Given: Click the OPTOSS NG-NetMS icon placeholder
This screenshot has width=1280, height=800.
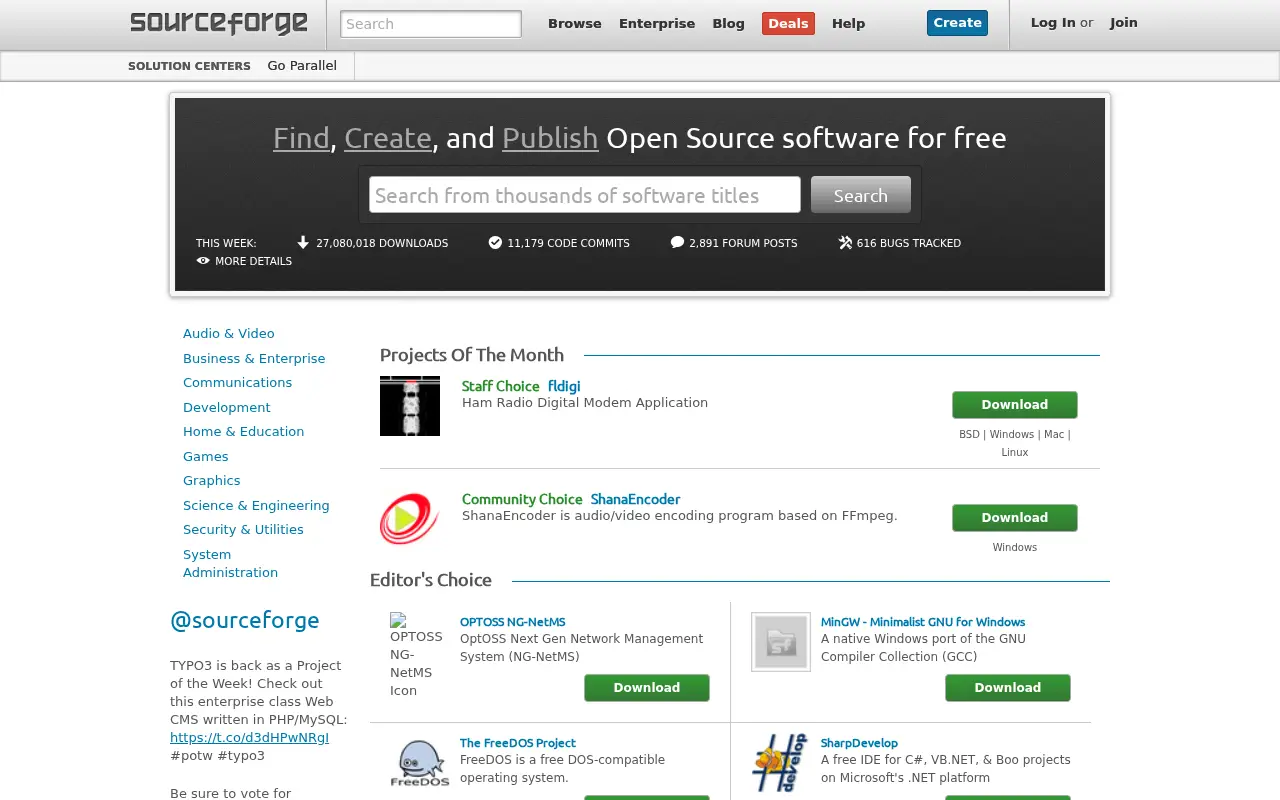Looking at the screenshot, I should pos(416,655).
